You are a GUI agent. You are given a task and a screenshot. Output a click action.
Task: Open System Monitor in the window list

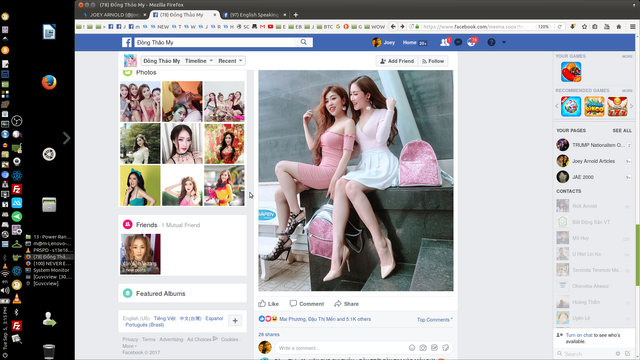coord(48,270)
